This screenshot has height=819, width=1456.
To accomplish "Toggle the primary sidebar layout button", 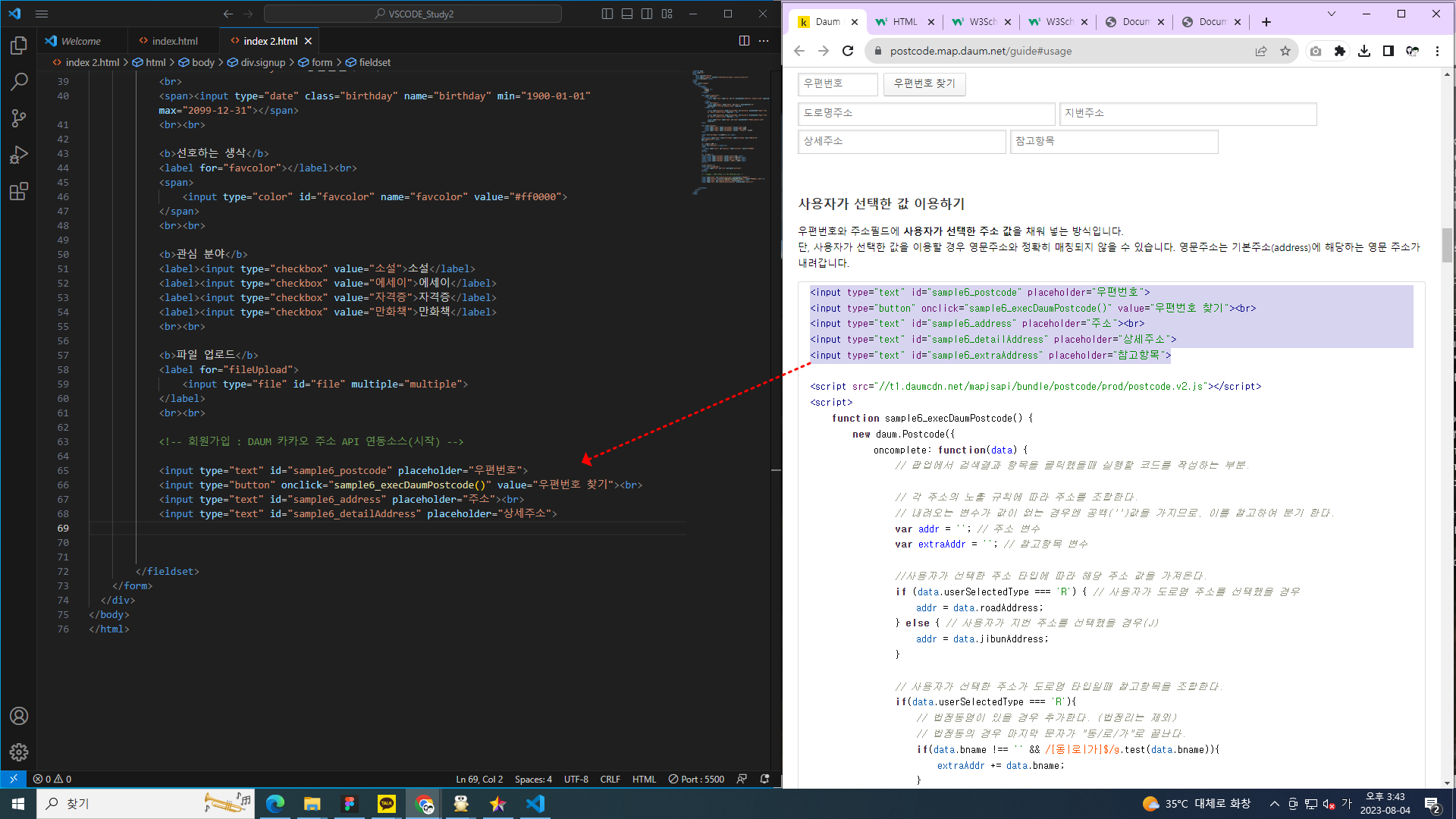I will (x=607, y=14).
